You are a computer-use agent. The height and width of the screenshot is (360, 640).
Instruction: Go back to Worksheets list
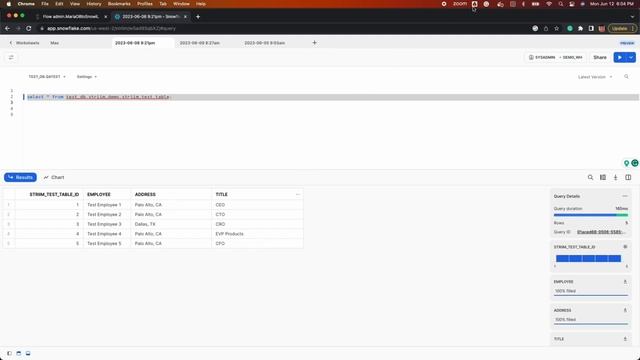click(x=24, y=43)
